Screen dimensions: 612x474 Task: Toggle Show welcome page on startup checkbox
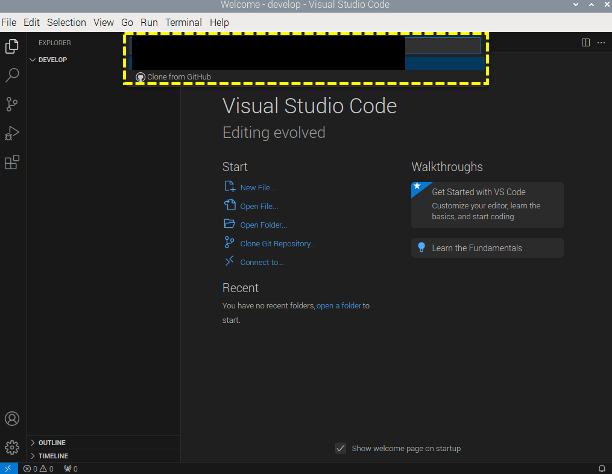coord(340,448)
